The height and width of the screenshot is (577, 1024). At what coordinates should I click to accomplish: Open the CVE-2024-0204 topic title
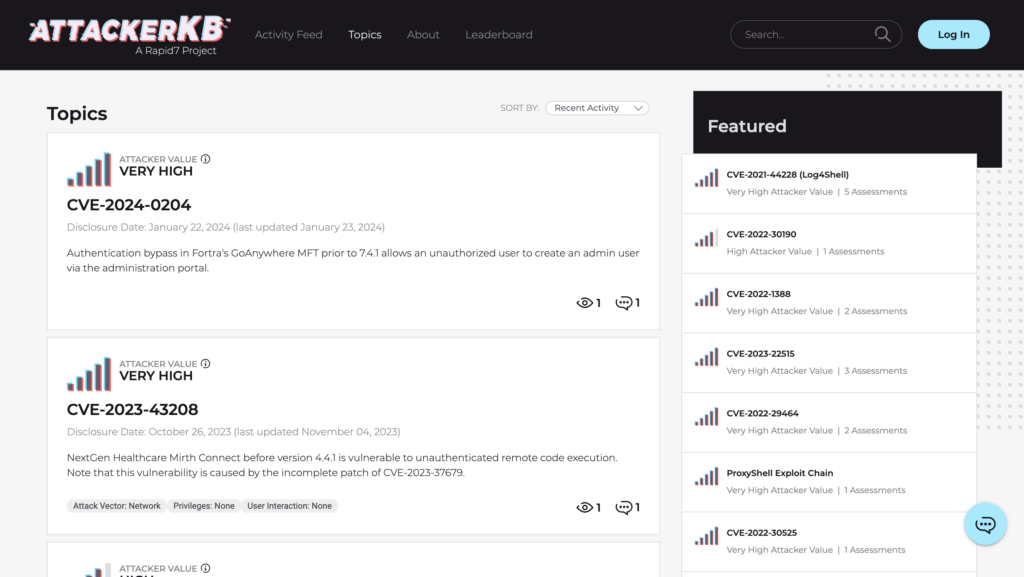coord(129,205)
